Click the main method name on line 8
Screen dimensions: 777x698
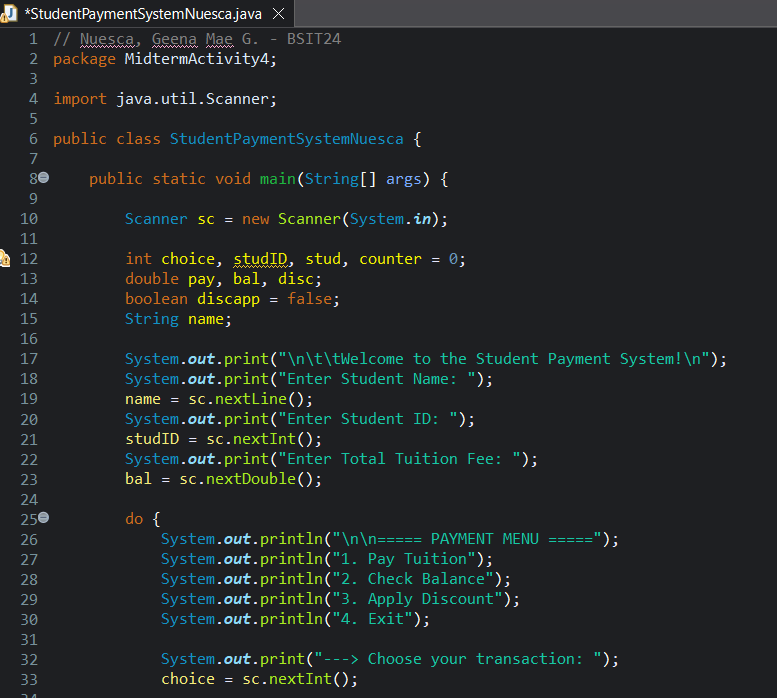(x=278, y=179)
